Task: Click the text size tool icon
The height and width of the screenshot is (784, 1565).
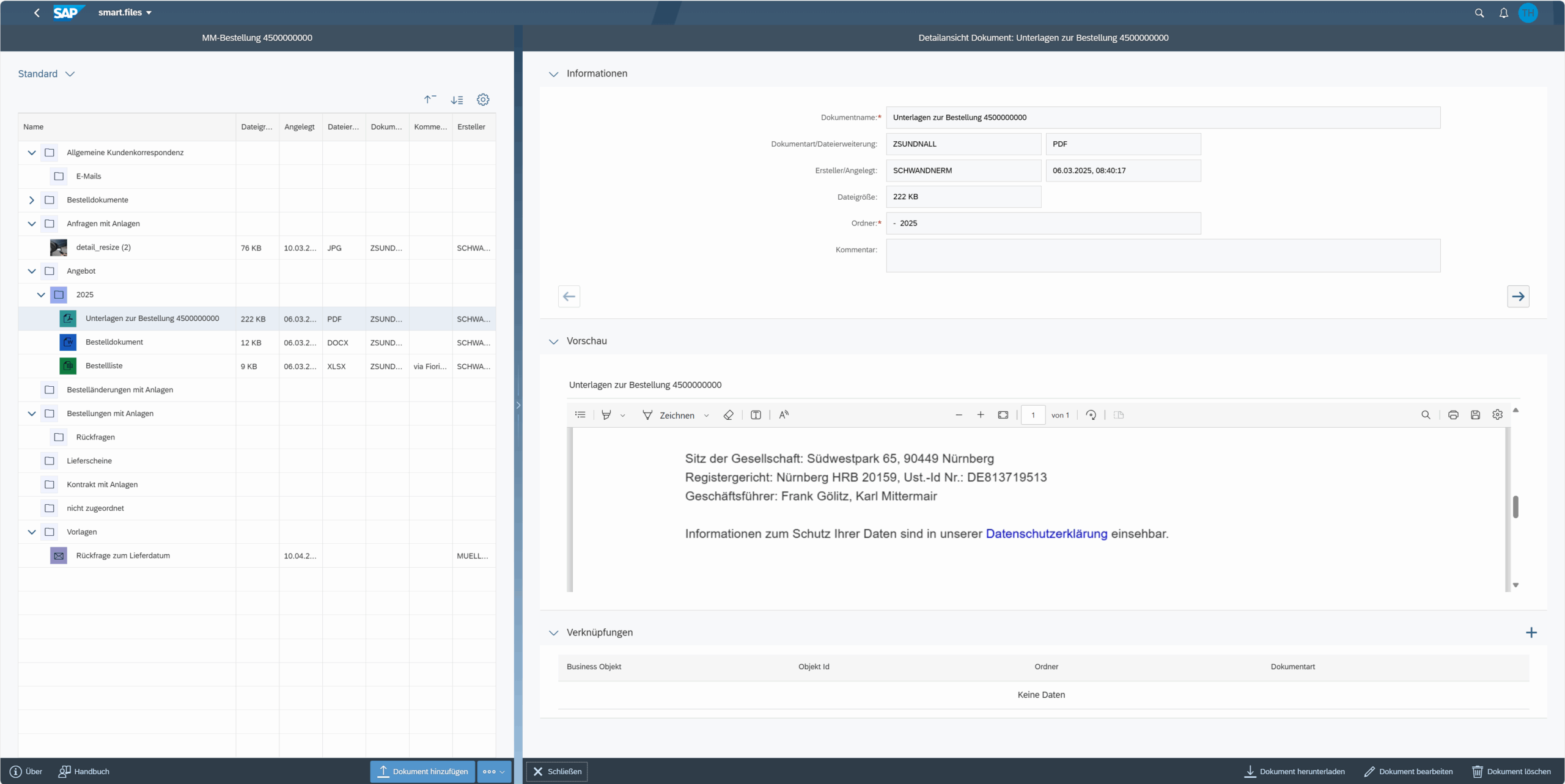Action: pyautogui.click(x=784, y=415)
